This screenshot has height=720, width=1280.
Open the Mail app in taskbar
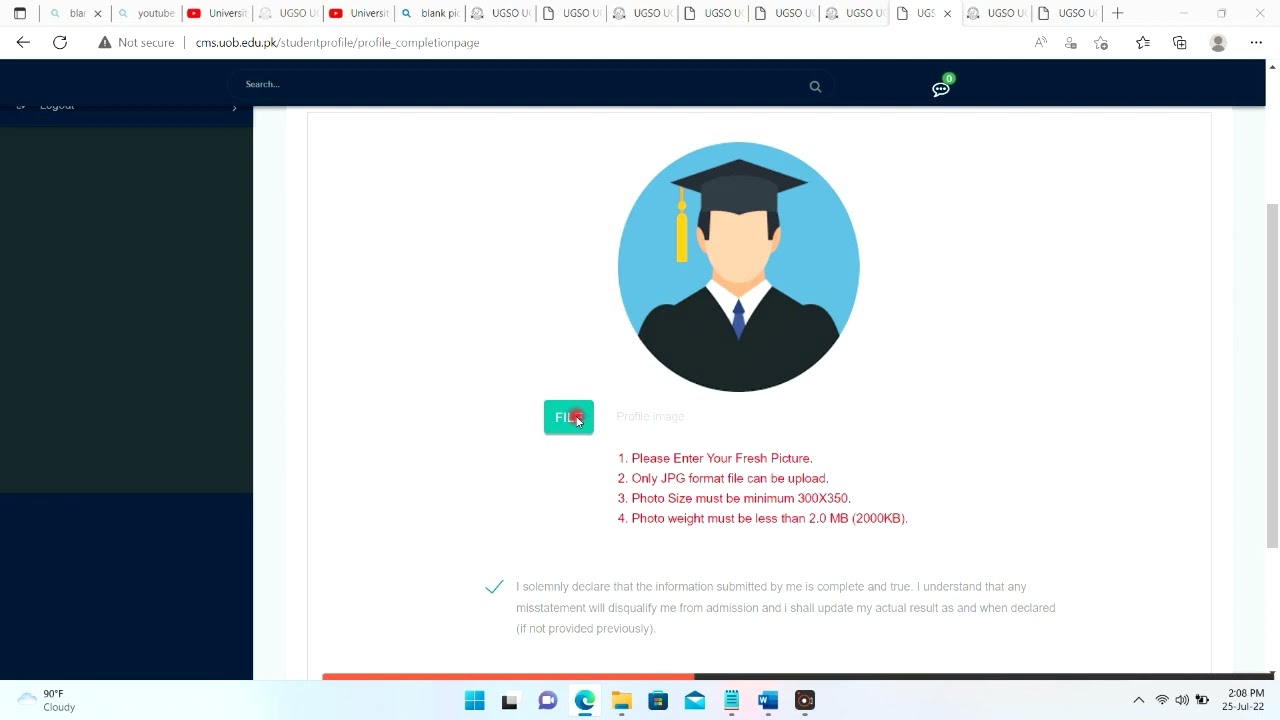click(x=695, y=701)
